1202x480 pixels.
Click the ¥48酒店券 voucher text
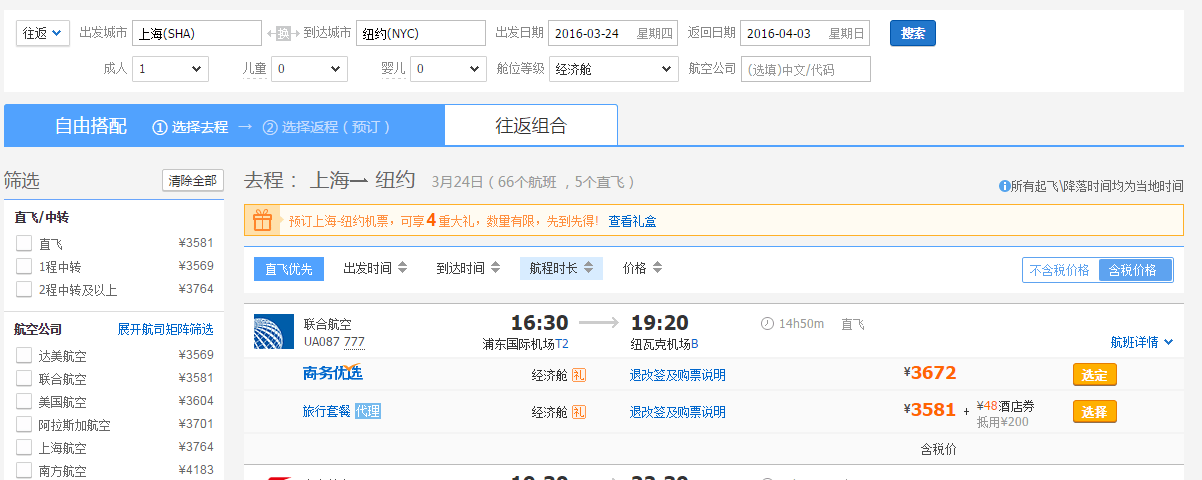(x=1005, y=405)
